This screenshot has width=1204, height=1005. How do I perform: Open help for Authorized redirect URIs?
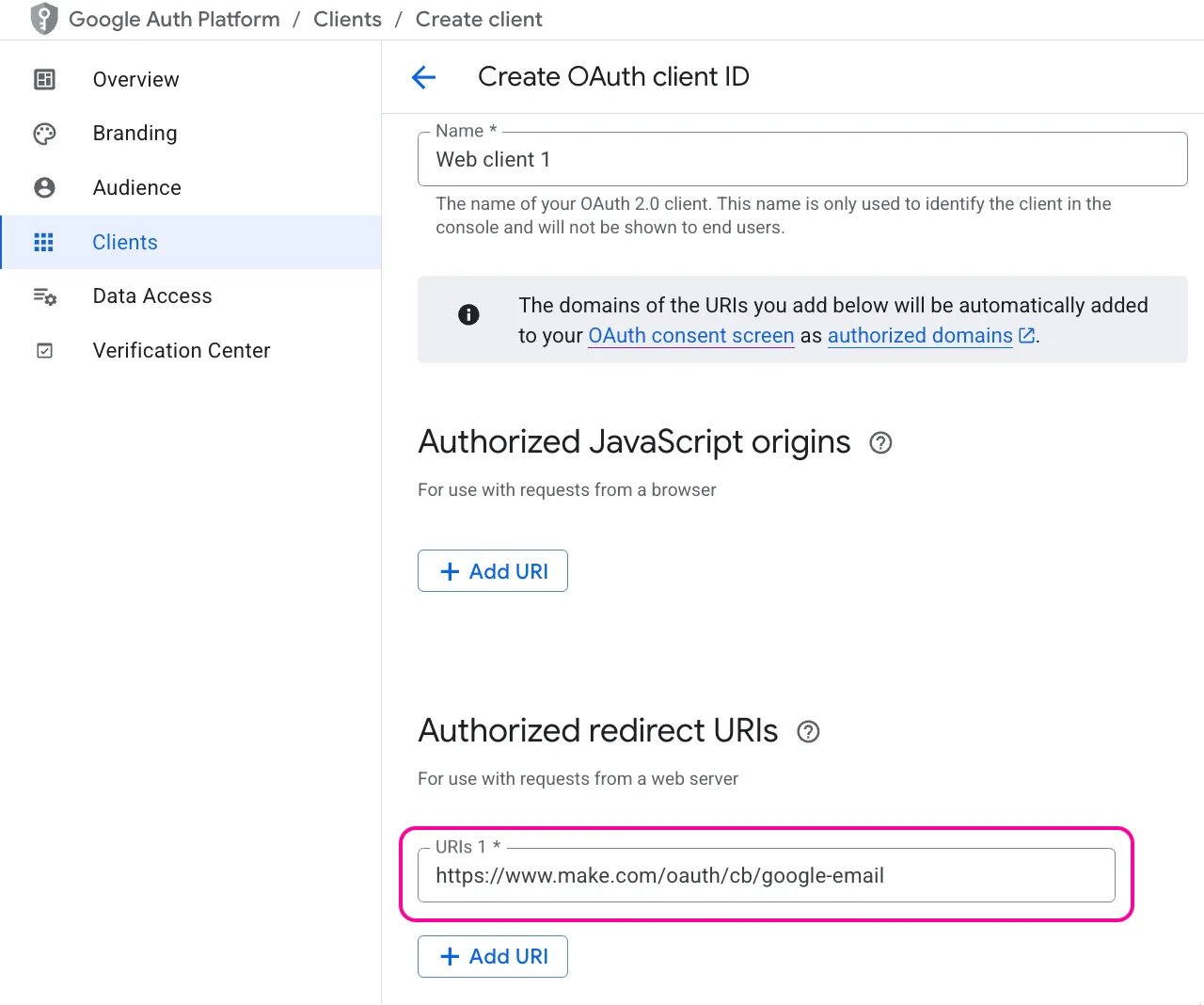(808, 731)
